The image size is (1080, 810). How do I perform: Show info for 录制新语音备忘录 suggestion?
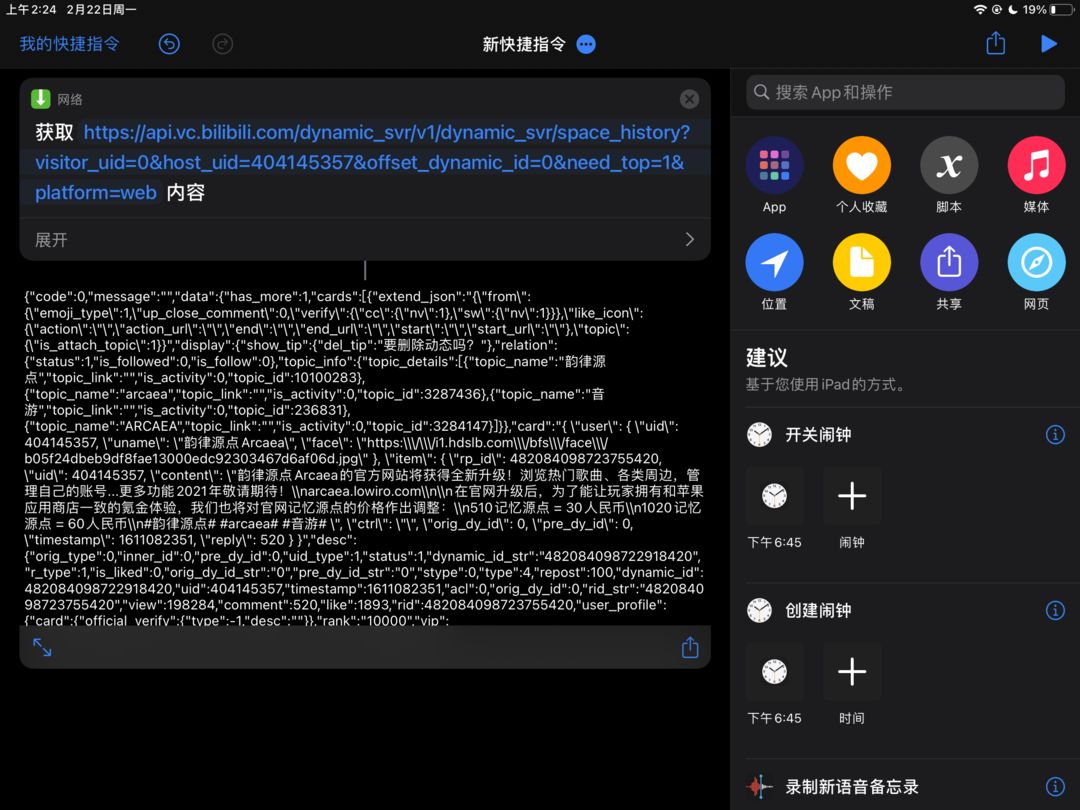point(1055,786)
